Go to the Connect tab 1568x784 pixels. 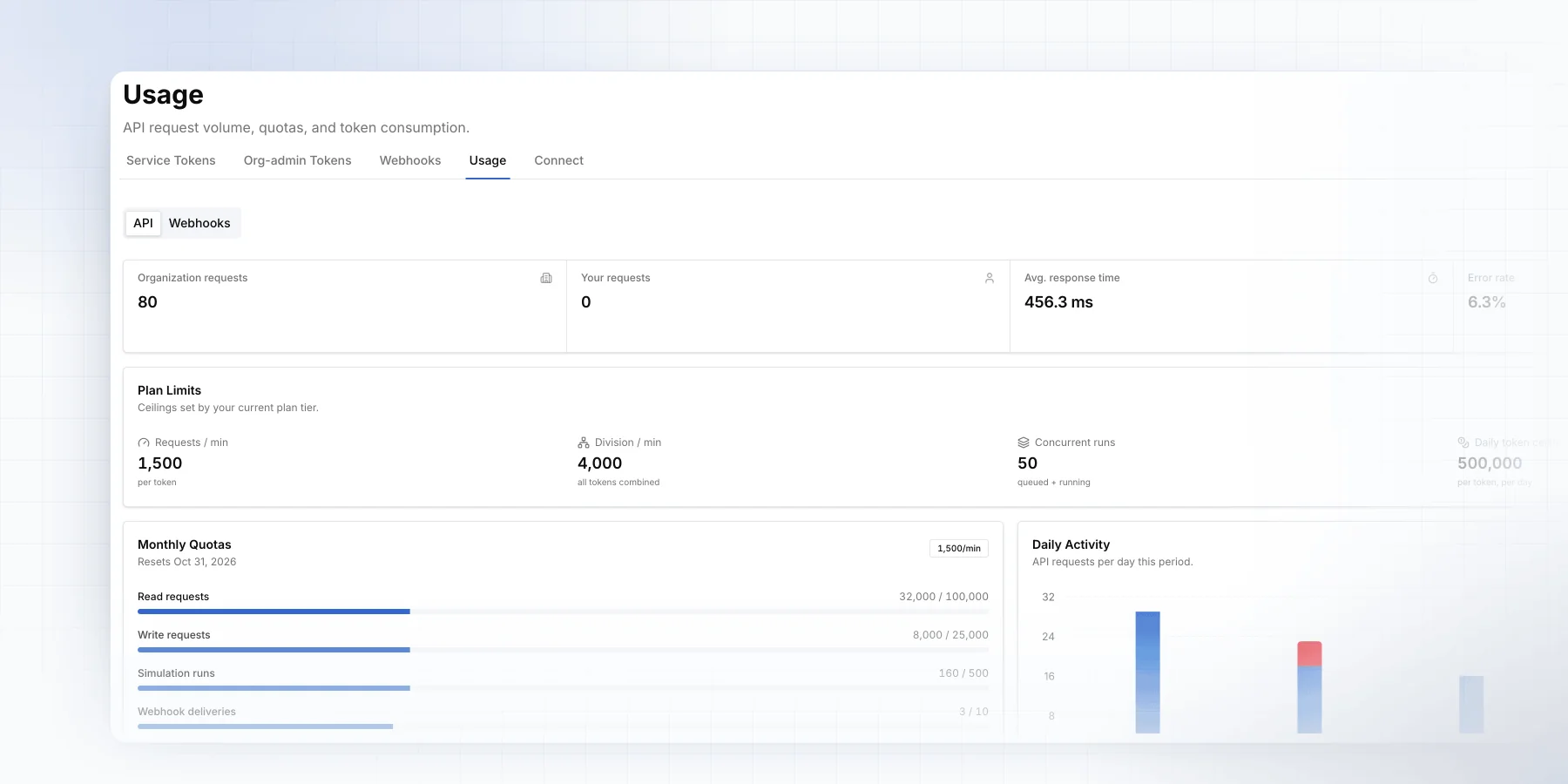[x=558, y=160]
